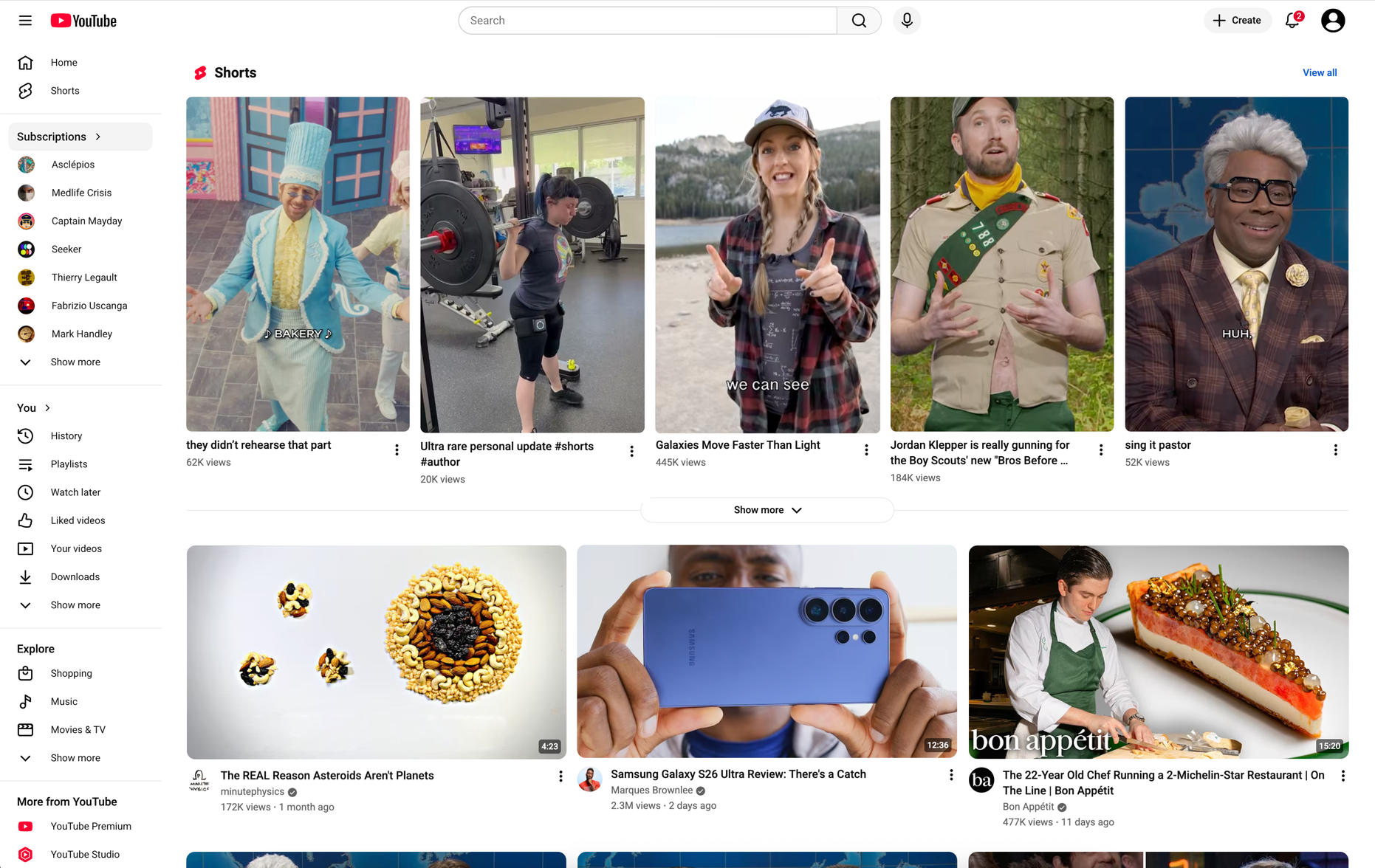The height and width of the screenshot is (868, 1375).
Task: Focus the Search input field
Action: [x=648, y=21]
